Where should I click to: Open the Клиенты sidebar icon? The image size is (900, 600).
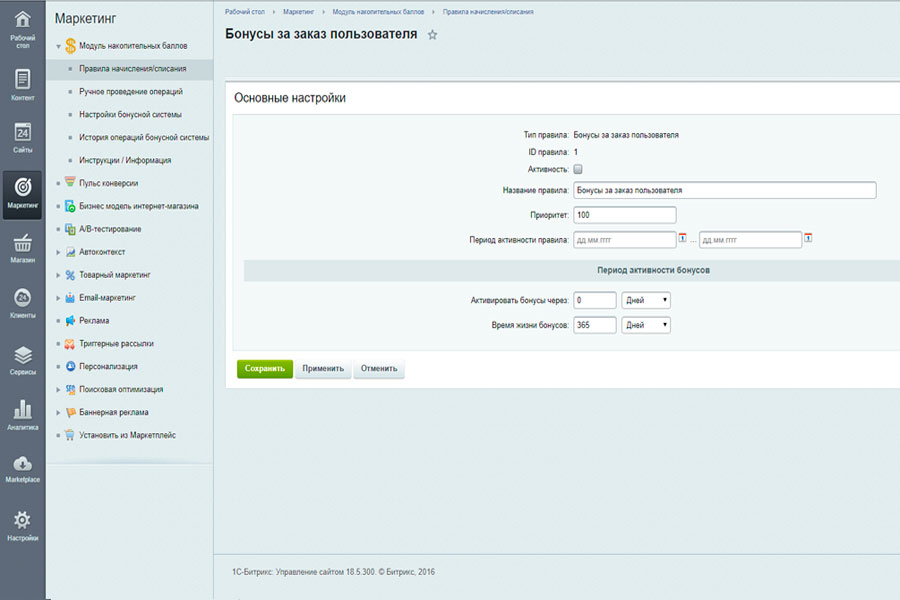[22, 298]
